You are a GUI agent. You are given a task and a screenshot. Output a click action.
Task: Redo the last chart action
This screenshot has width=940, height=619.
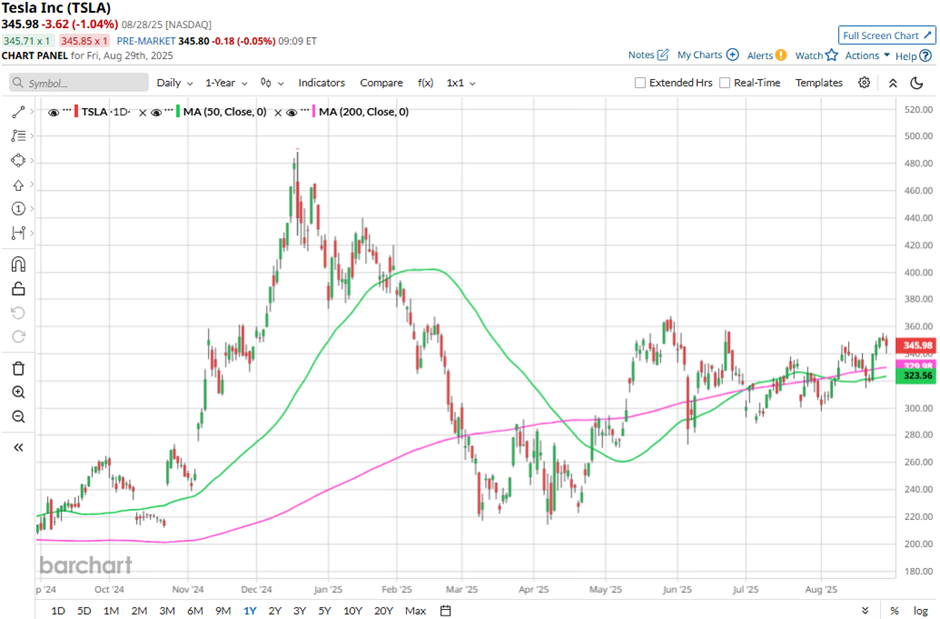click(18, 337)
